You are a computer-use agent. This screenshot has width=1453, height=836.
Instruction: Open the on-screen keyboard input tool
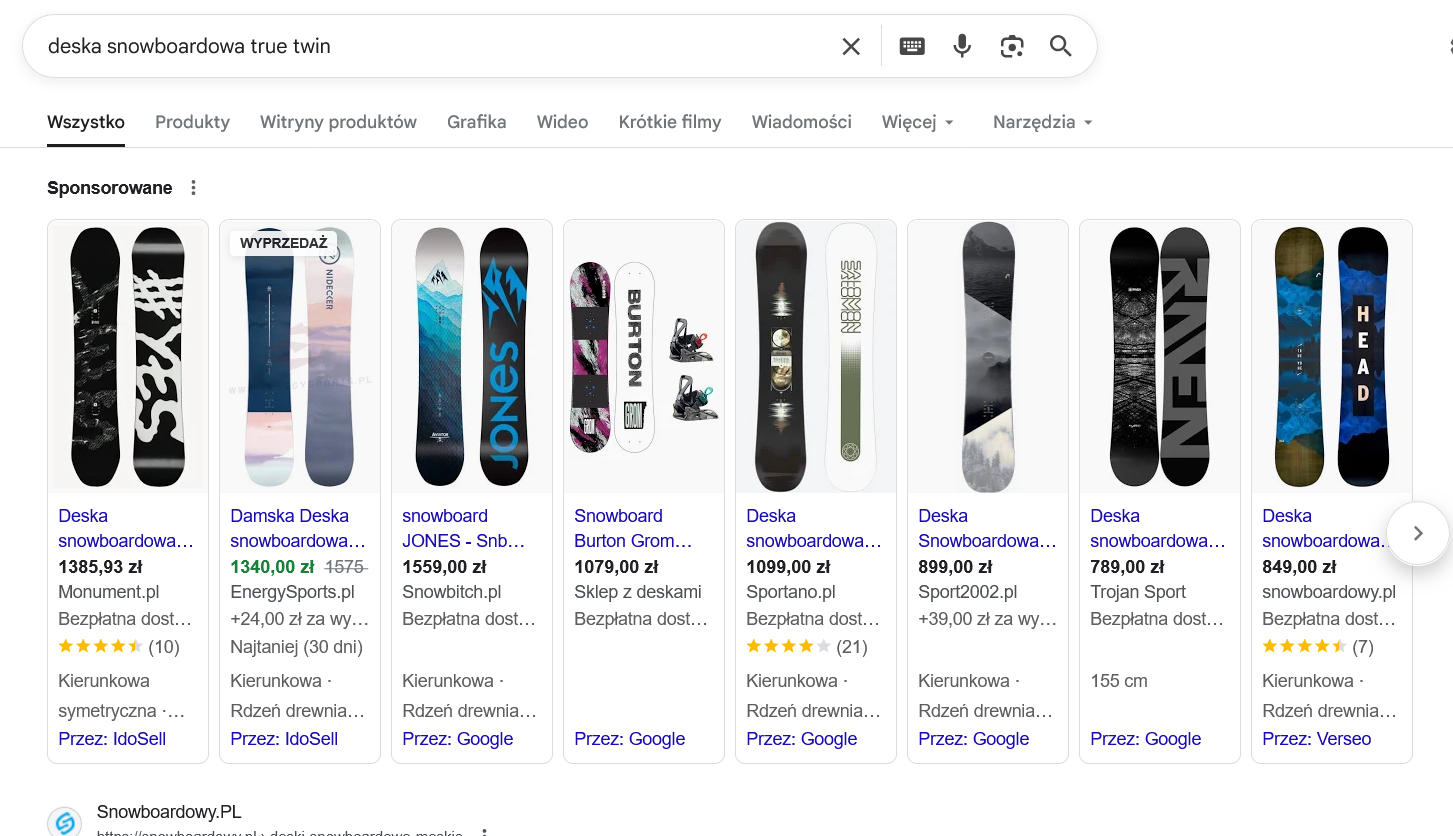pos(912,46)
